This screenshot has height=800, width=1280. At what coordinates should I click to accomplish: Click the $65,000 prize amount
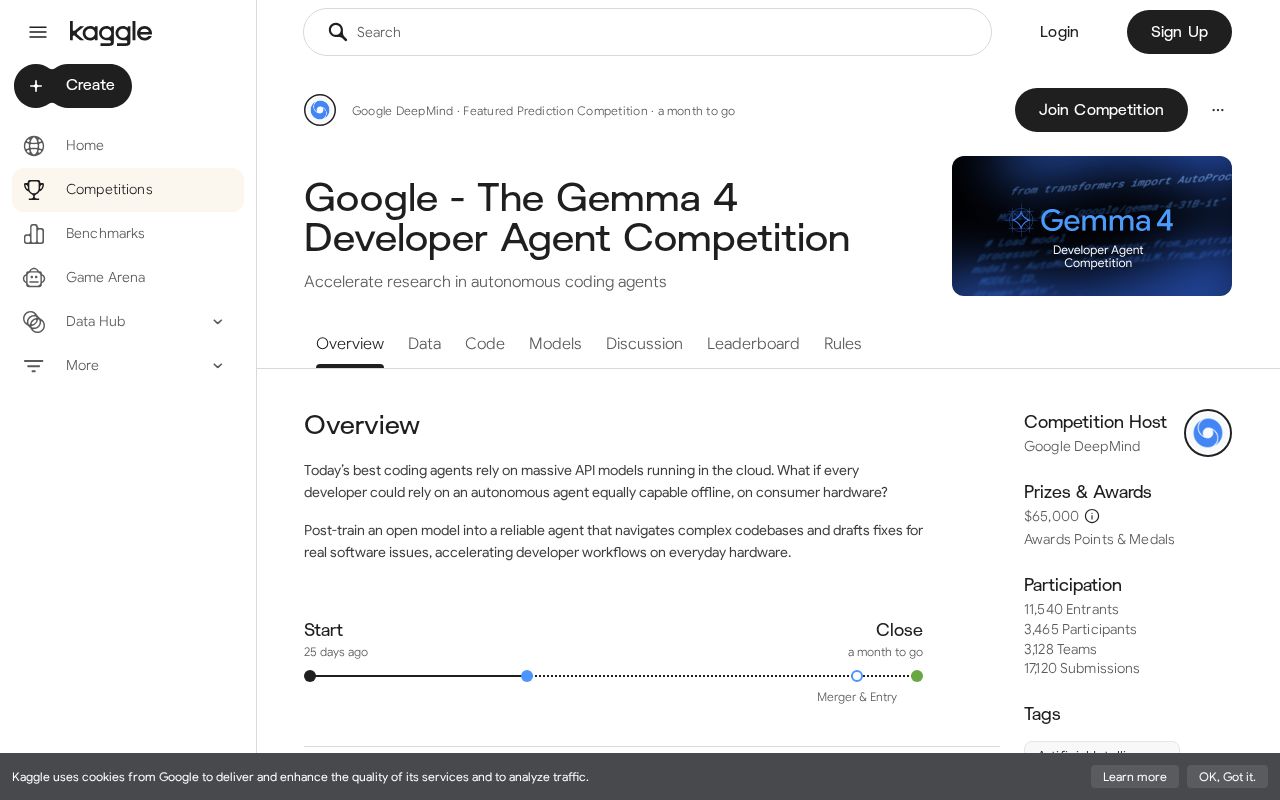1051,516
